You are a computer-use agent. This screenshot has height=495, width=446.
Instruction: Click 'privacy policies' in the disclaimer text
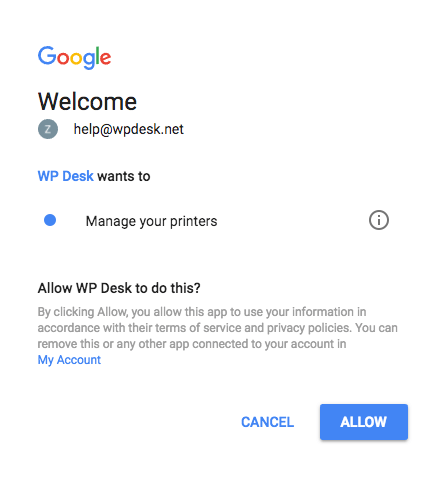pyautogui.click(x=309, y=328)
